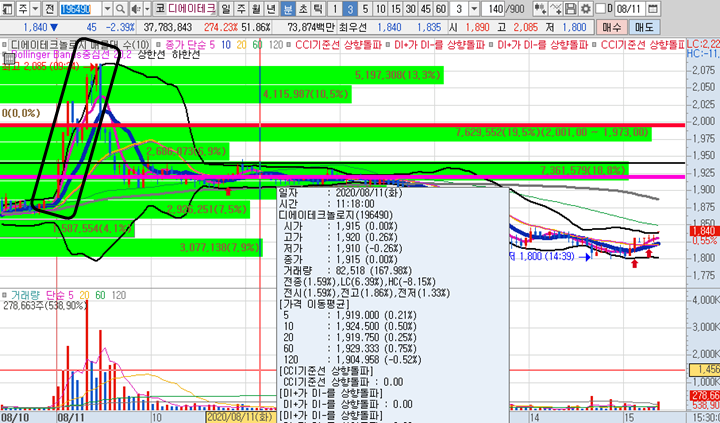
Task: Click red price tag 1,840 on axis
Action: [x=703, y=231]
